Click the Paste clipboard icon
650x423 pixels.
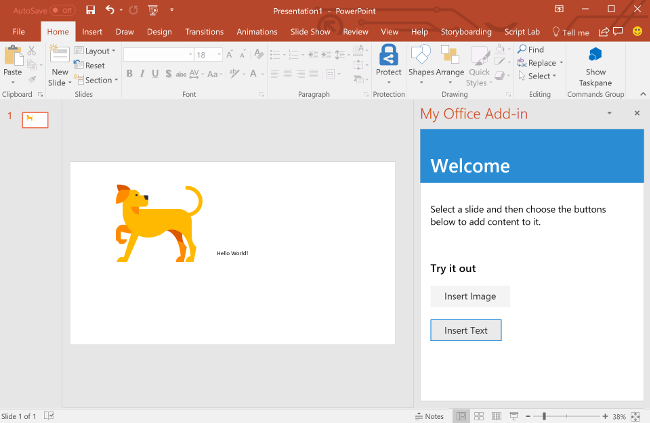(13, 56)
